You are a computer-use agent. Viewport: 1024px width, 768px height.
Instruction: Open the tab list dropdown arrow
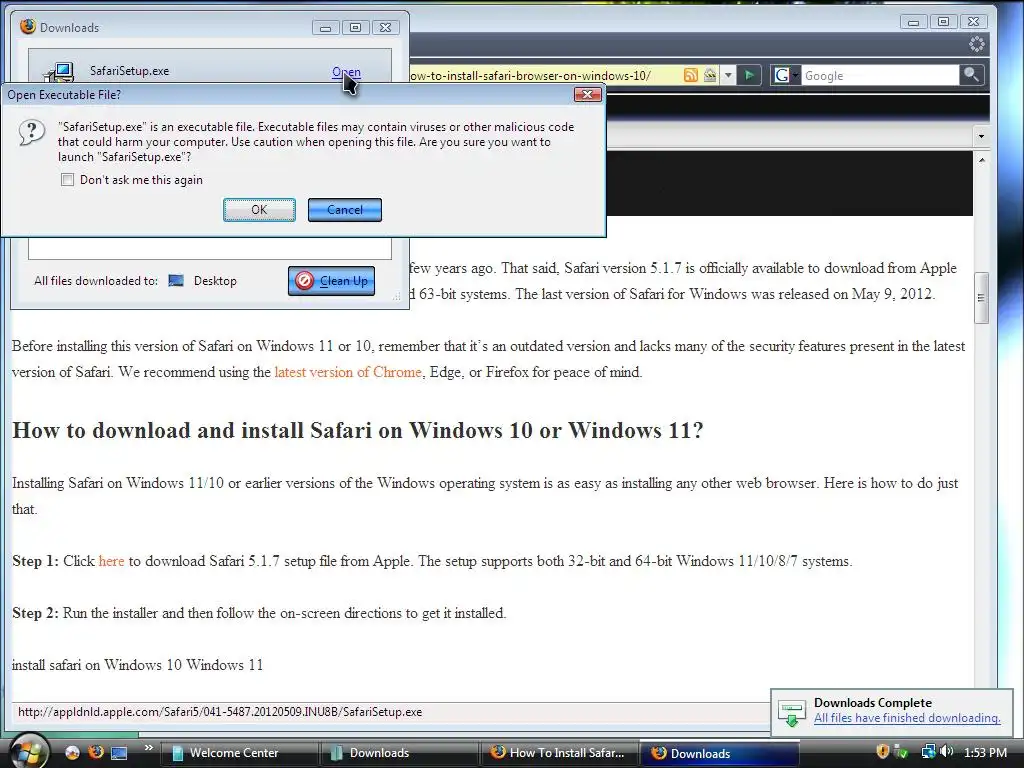click(x=981, y=136)
